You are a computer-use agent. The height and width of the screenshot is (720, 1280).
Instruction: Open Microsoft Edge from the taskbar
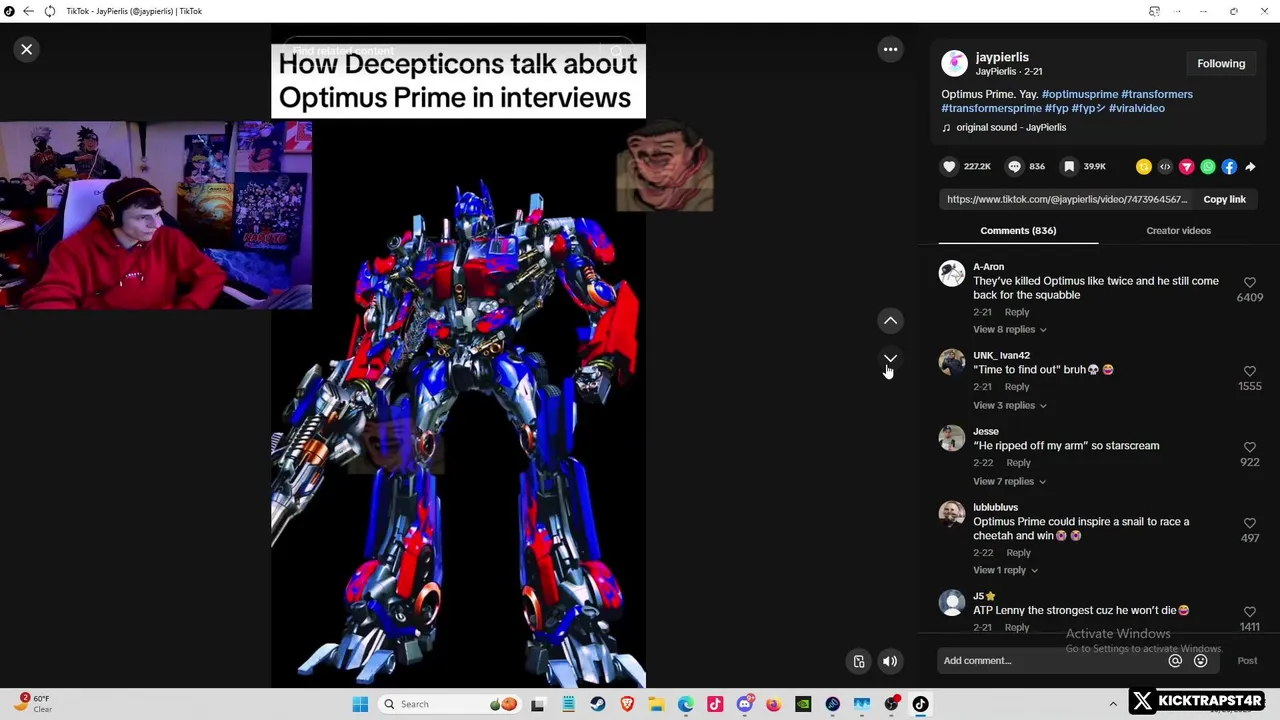click(x=686, y=704)
